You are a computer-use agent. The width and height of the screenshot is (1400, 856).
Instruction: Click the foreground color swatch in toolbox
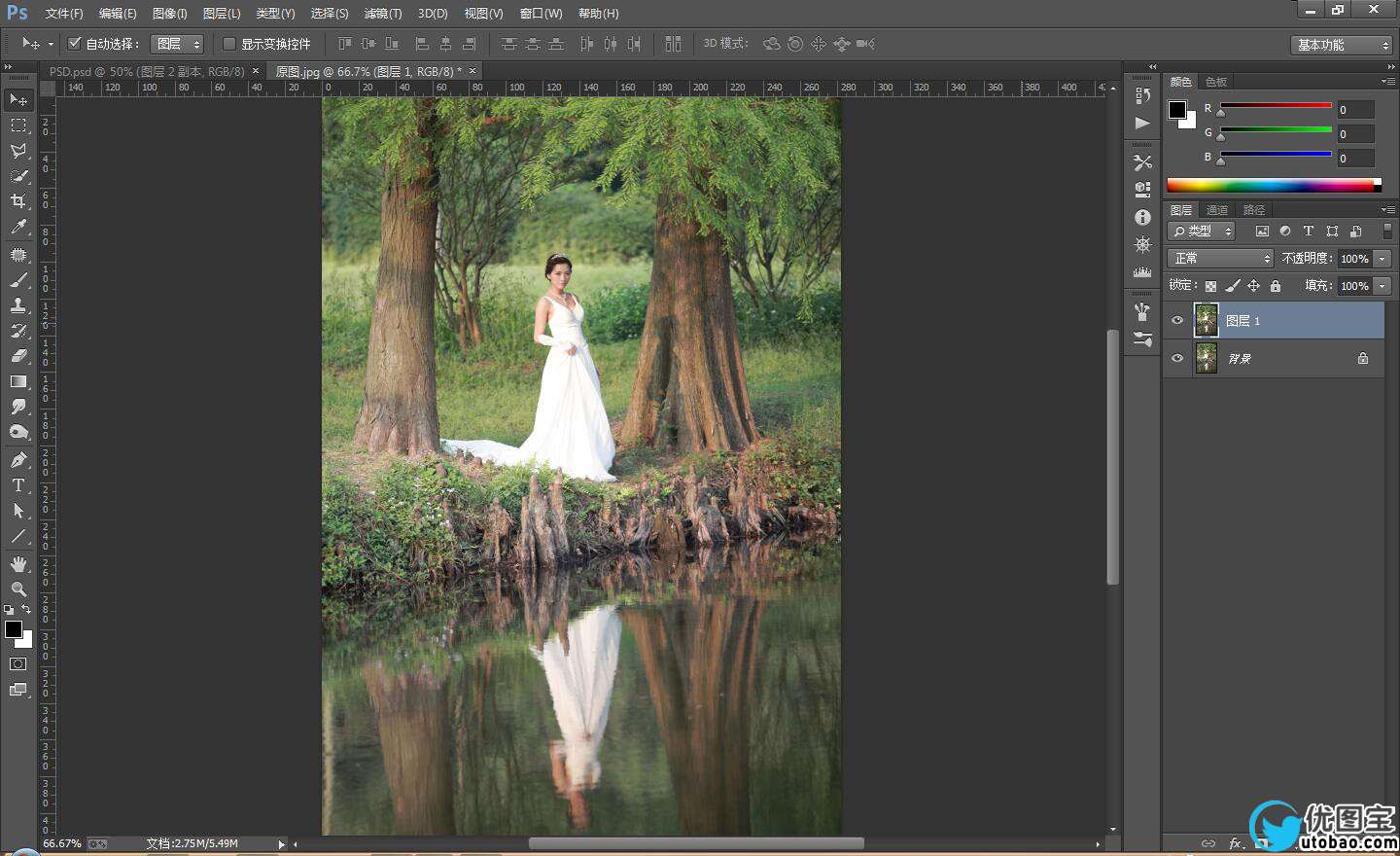[14, 629]
